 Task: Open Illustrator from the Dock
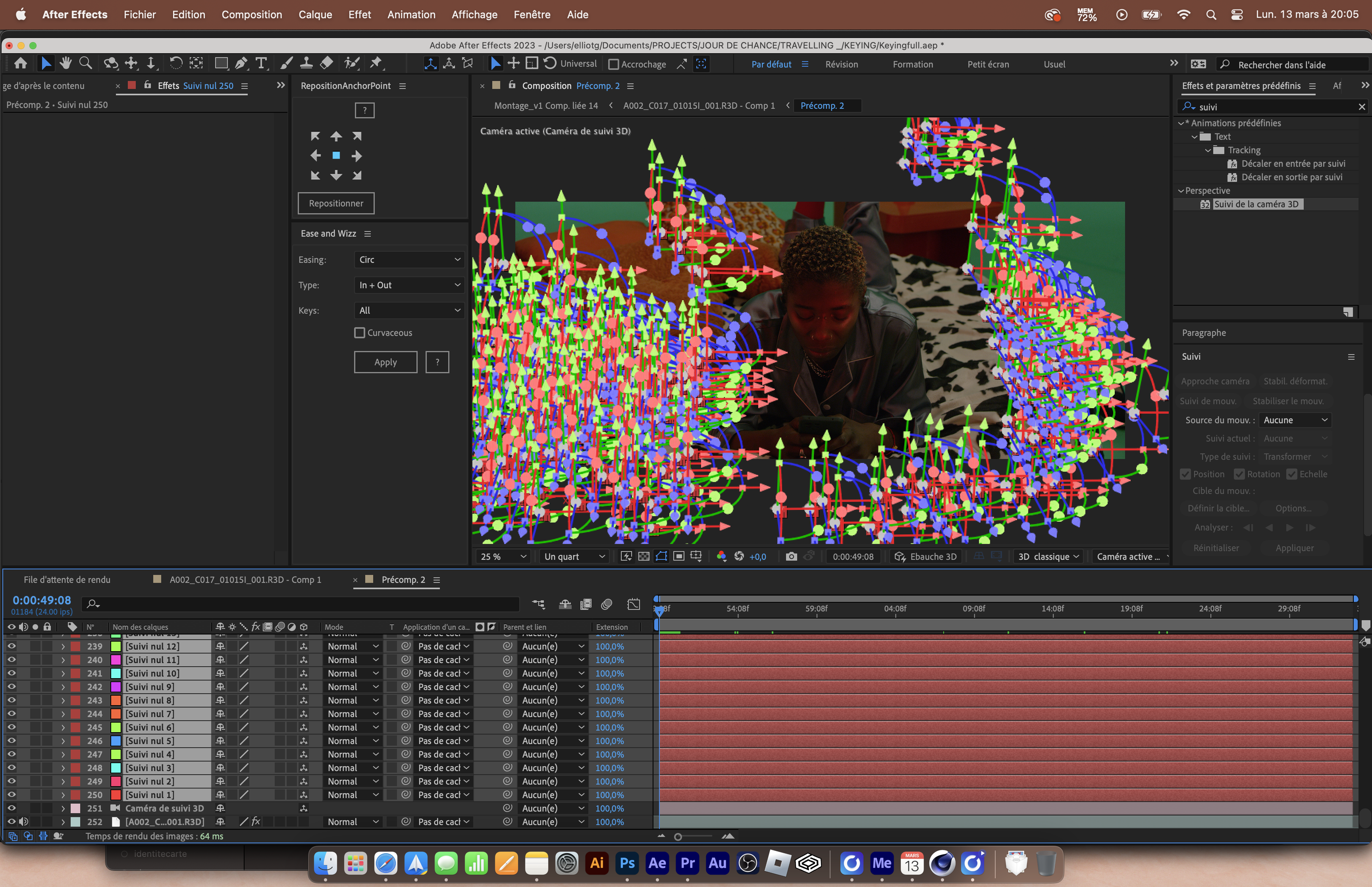point(597,863)
